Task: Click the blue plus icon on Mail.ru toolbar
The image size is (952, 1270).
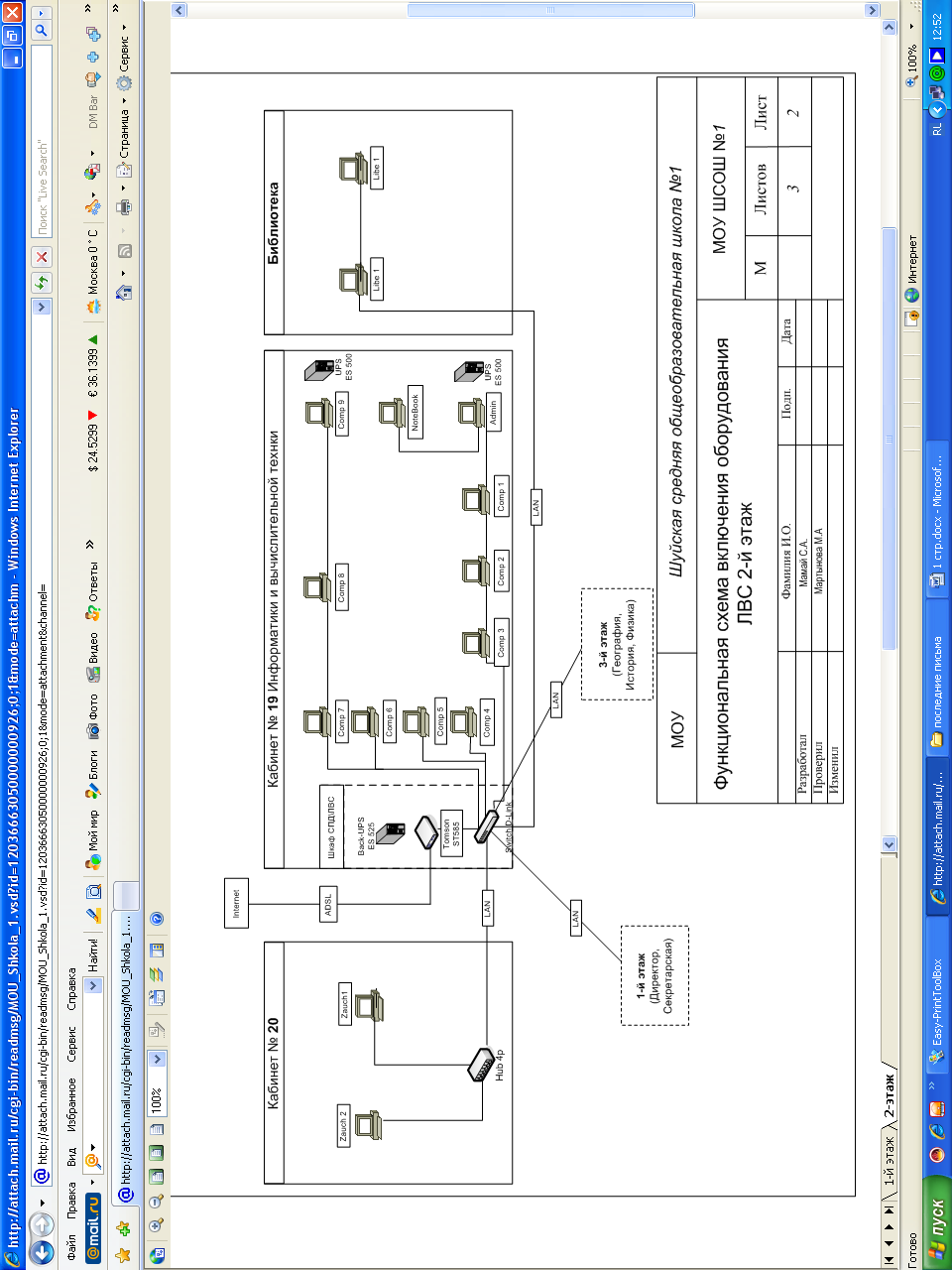Action: (x=94, y=57)
